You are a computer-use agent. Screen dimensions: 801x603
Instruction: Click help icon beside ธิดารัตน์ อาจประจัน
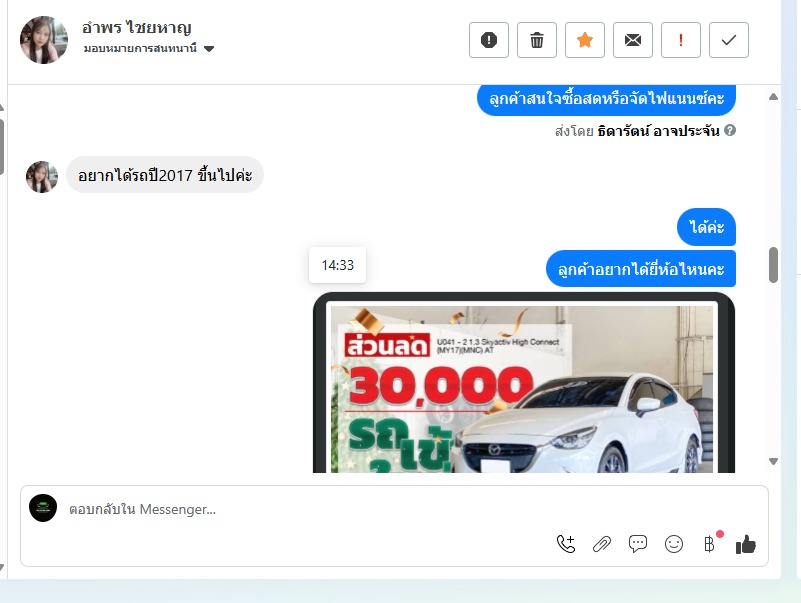click(730, 130)
